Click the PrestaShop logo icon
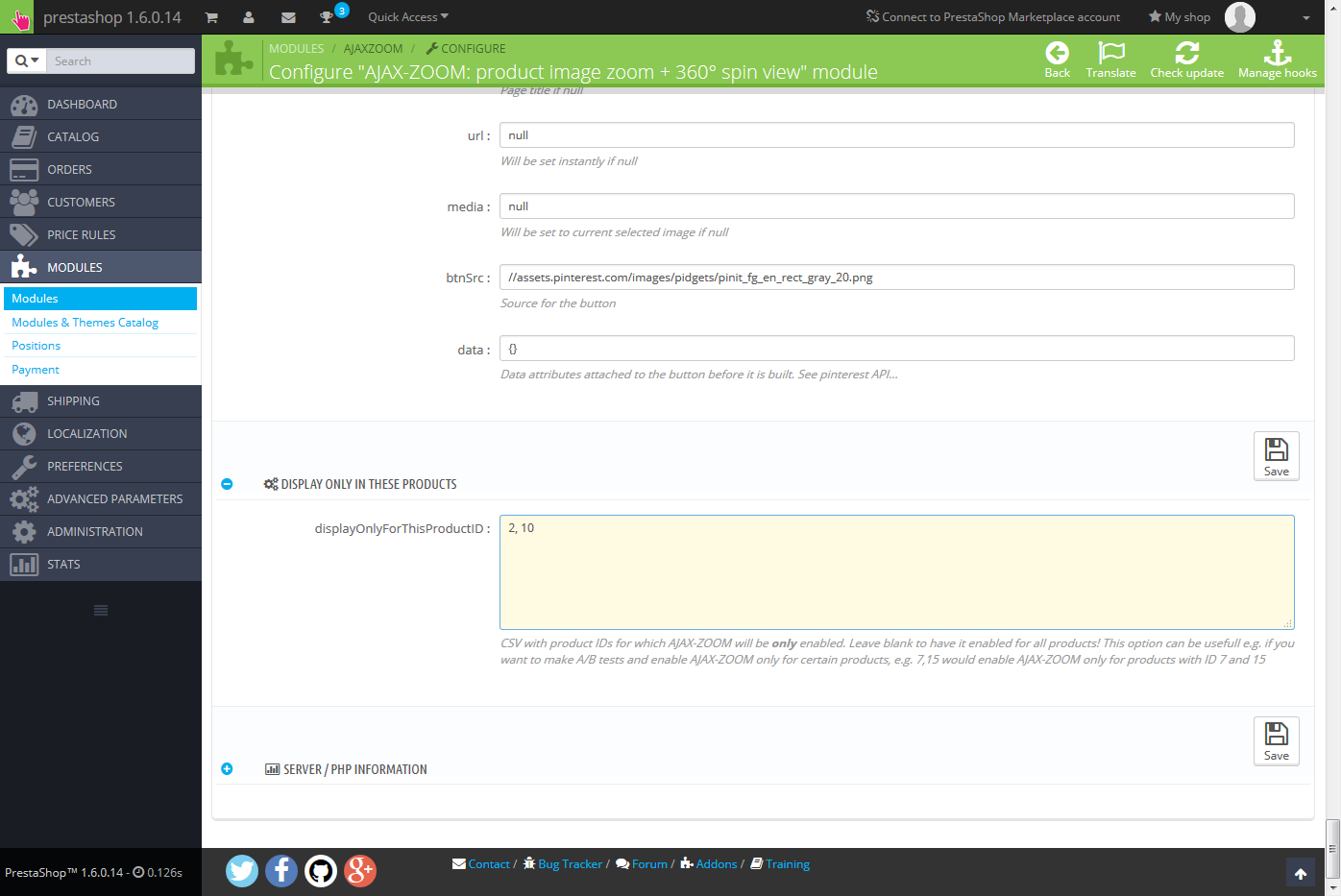 point(19,17)
